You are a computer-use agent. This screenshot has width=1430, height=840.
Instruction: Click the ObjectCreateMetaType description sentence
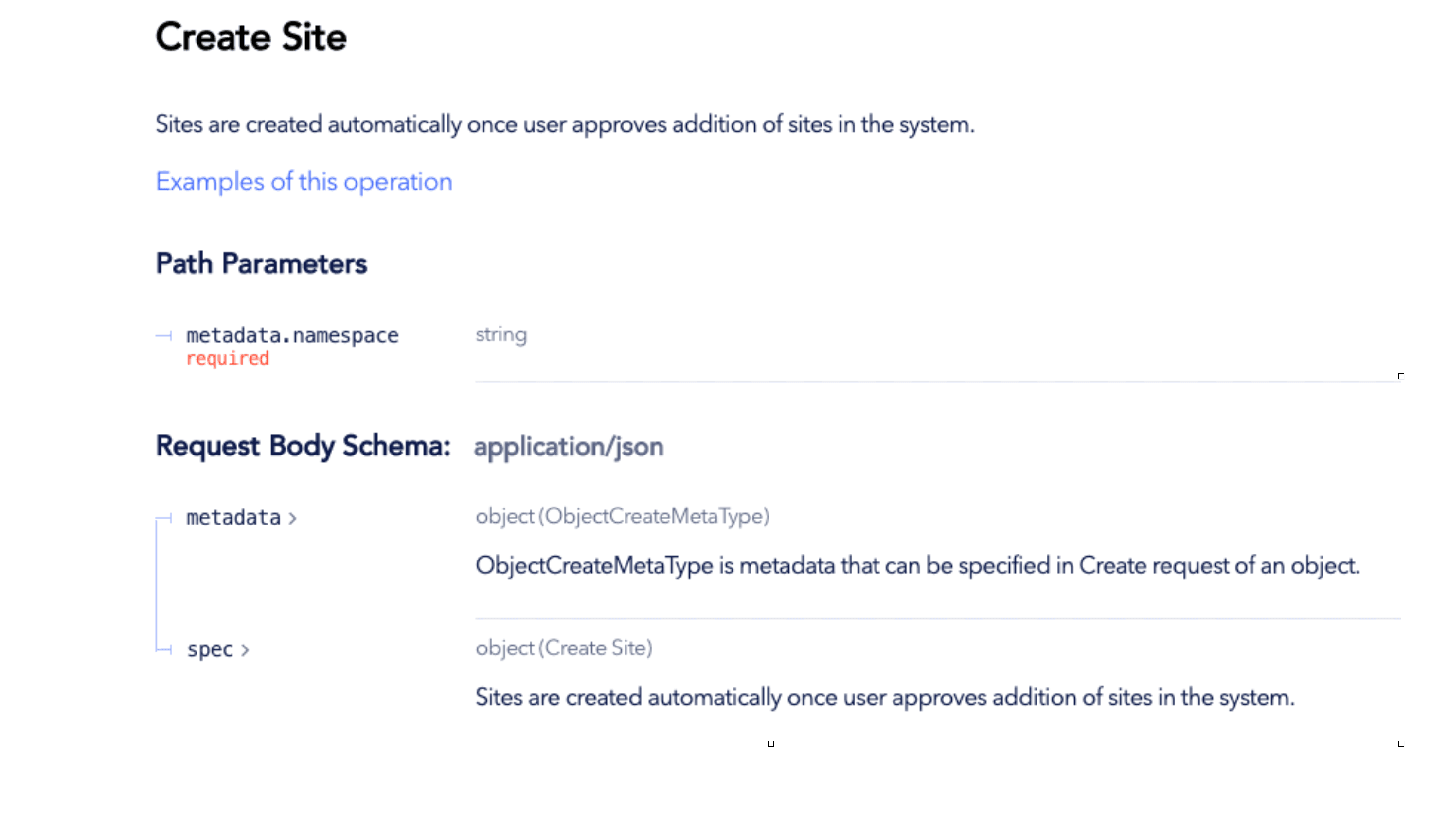(917, 565)
